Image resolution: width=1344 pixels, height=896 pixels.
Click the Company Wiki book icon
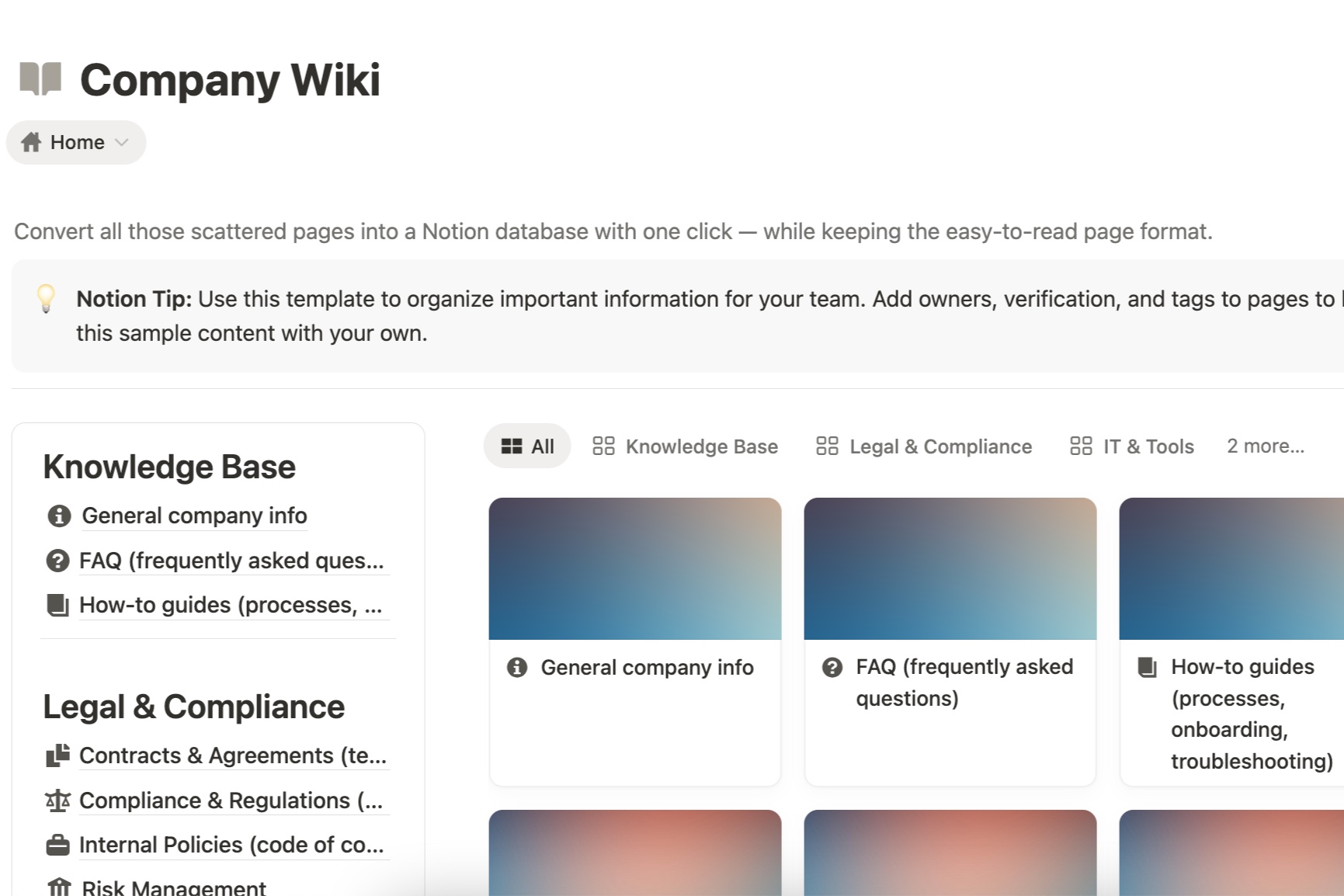click(40, 78)
